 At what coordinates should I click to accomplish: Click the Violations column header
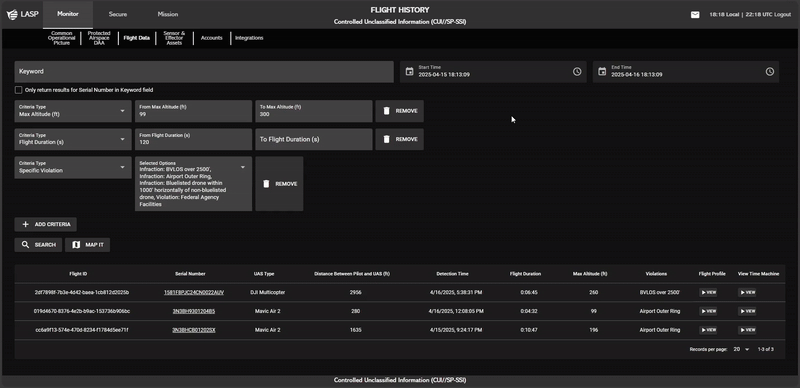(x=656, y=274)
